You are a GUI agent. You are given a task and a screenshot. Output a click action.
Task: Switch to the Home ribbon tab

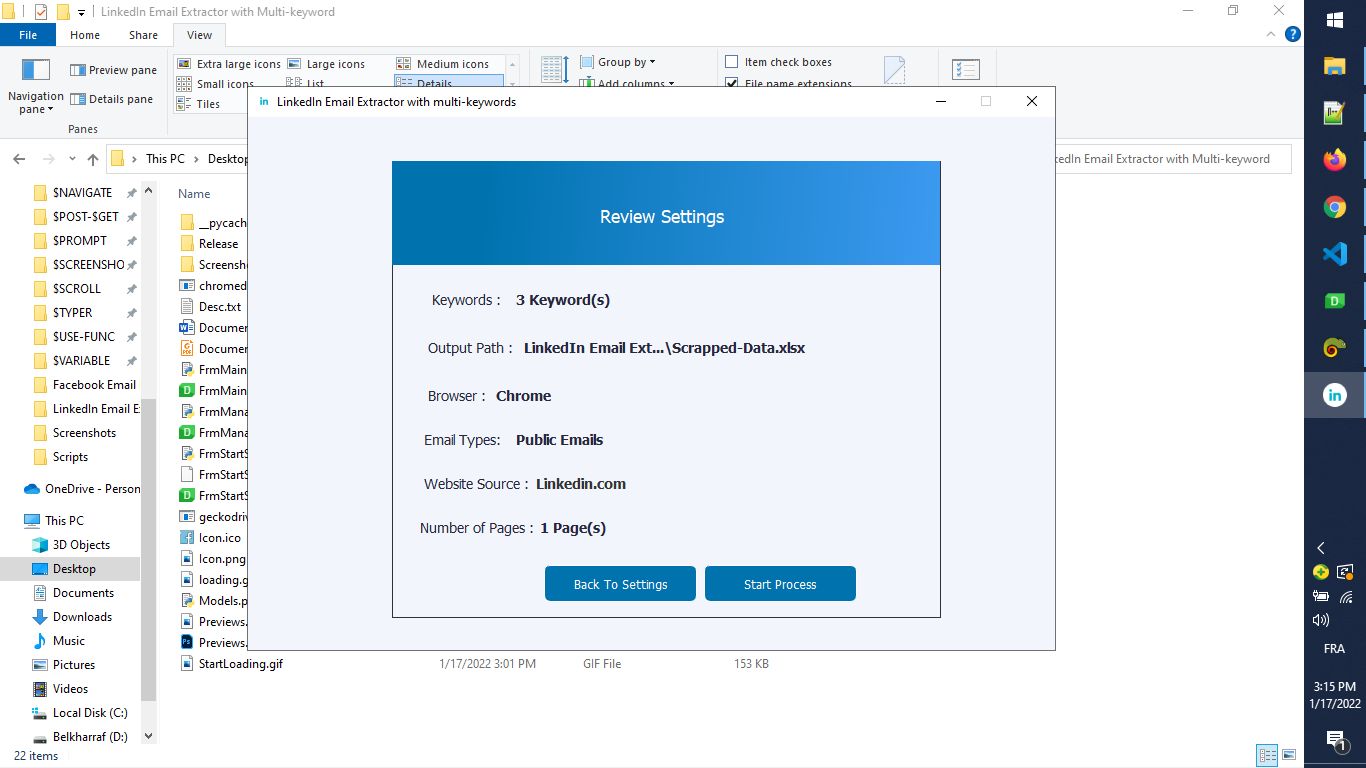tap(85, 35)
